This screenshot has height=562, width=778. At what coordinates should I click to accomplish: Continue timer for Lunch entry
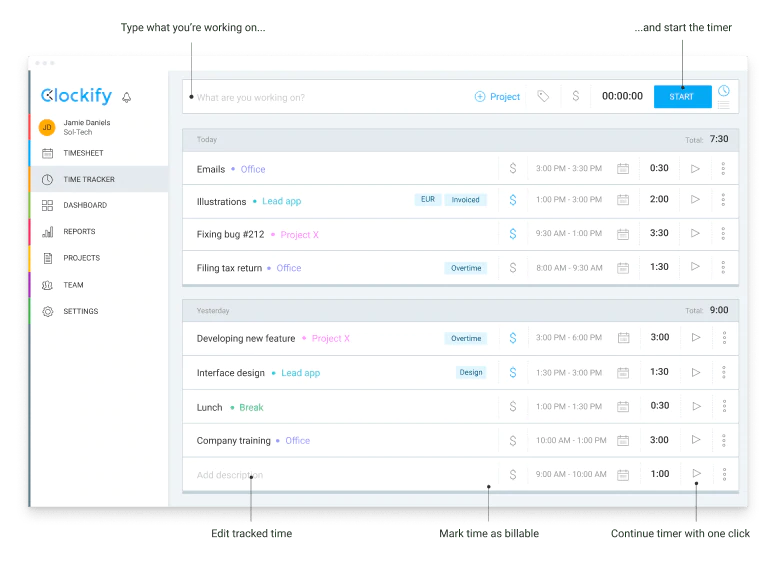click(697, 406)
